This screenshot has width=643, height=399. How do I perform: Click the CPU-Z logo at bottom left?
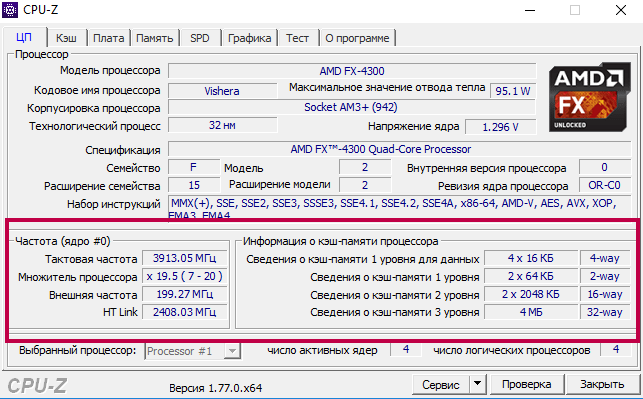[x=37, y=385]
